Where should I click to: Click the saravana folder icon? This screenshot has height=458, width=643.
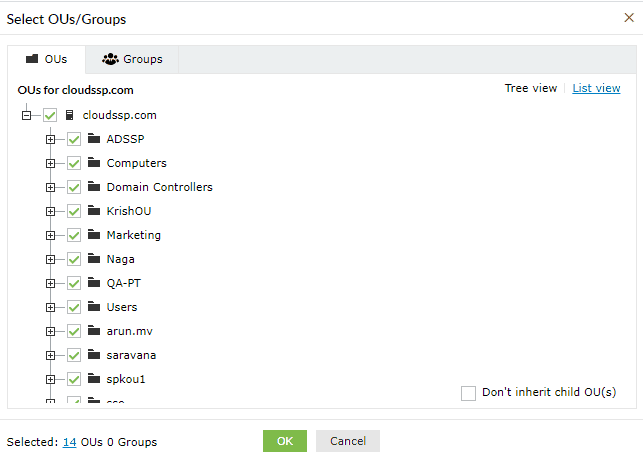pos(94,355)
